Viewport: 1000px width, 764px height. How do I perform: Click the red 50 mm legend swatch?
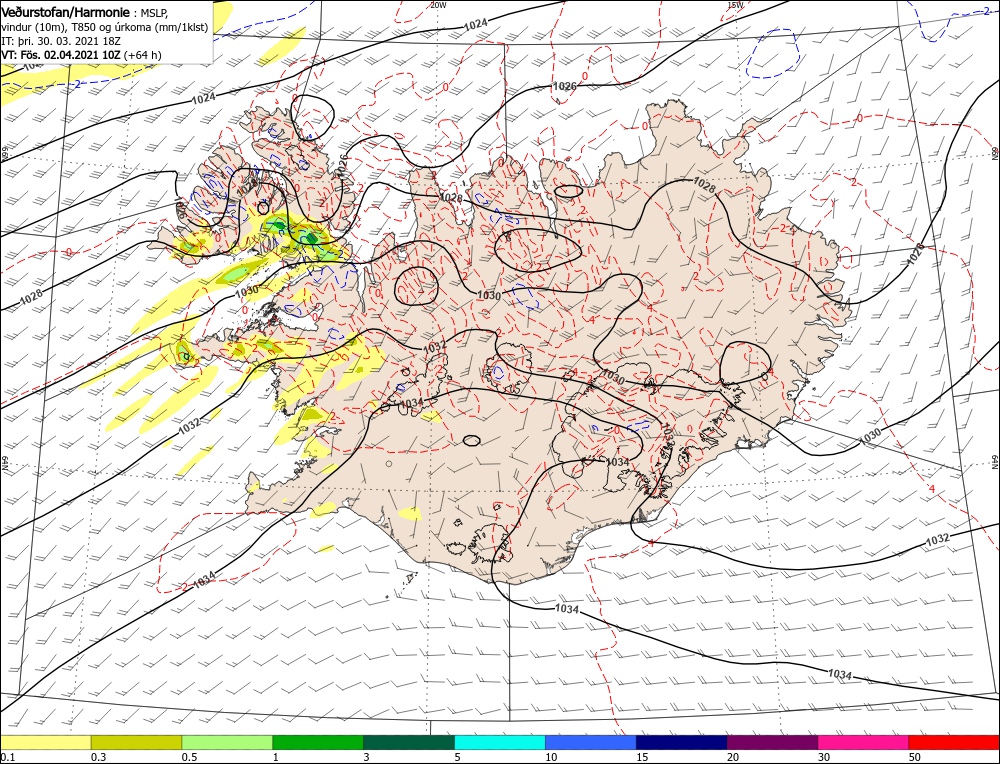[954, 742]
